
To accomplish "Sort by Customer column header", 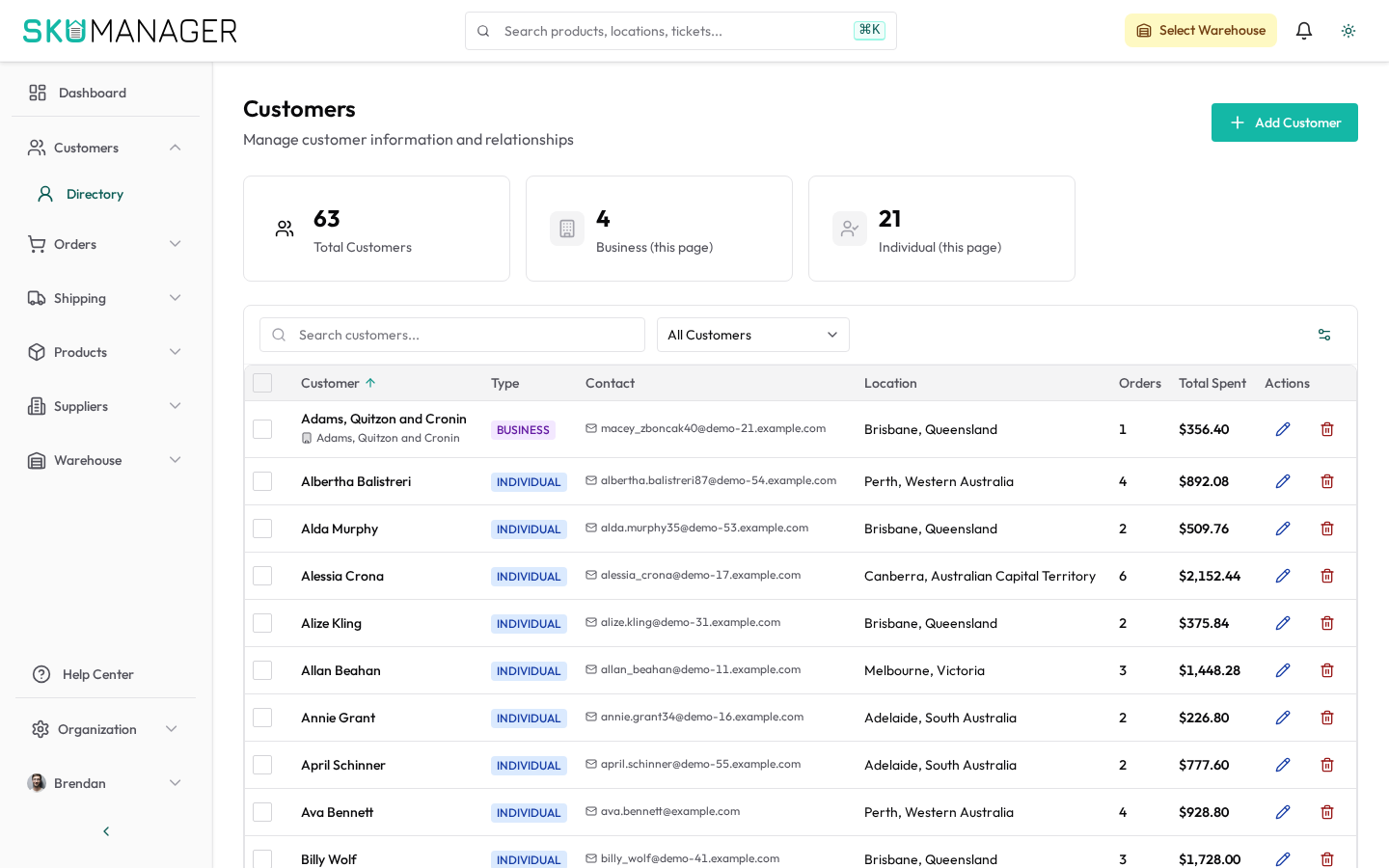I will point(339,383).
